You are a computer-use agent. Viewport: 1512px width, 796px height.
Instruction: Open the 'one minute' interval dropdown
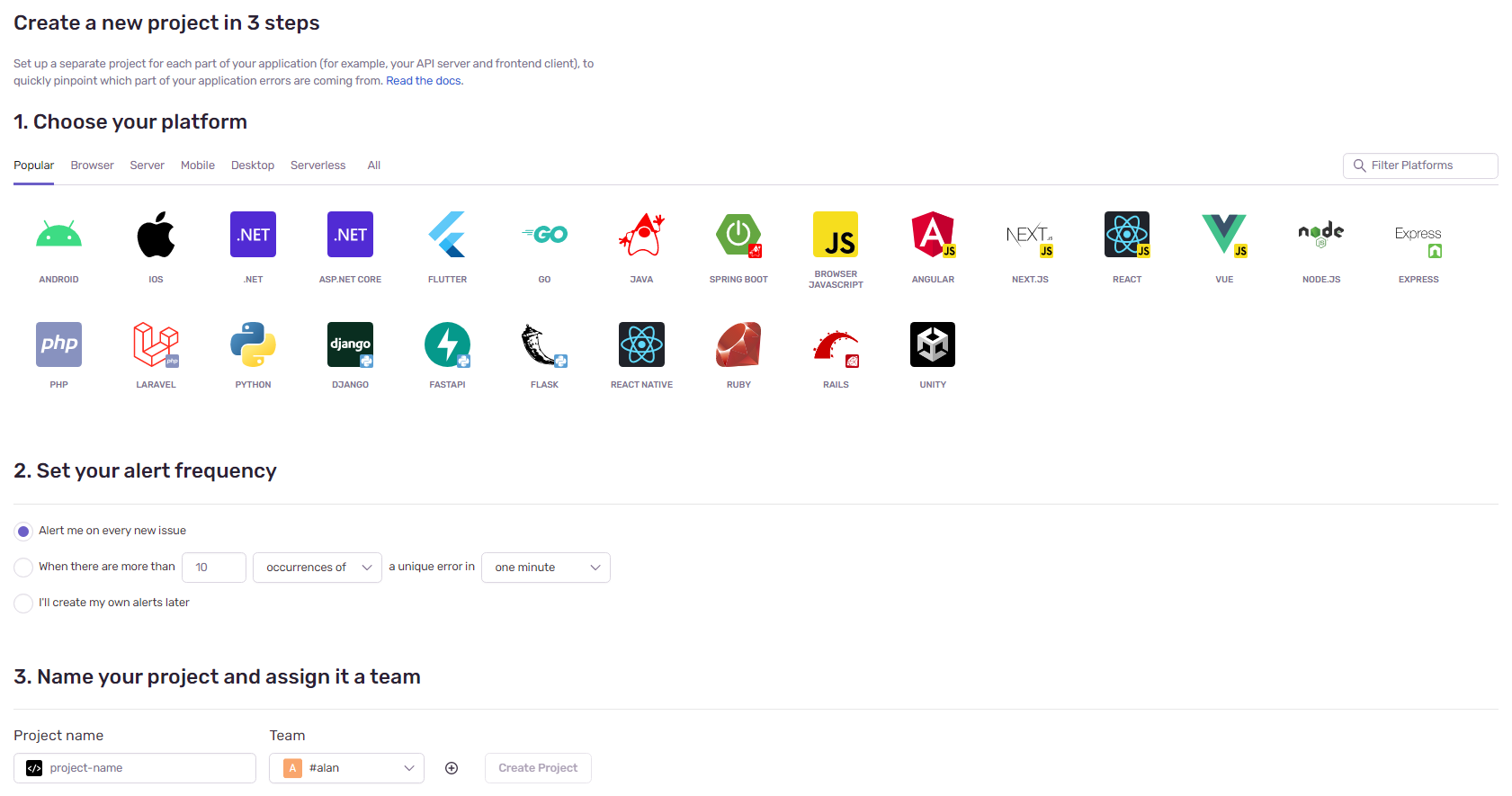click(546, 568)
